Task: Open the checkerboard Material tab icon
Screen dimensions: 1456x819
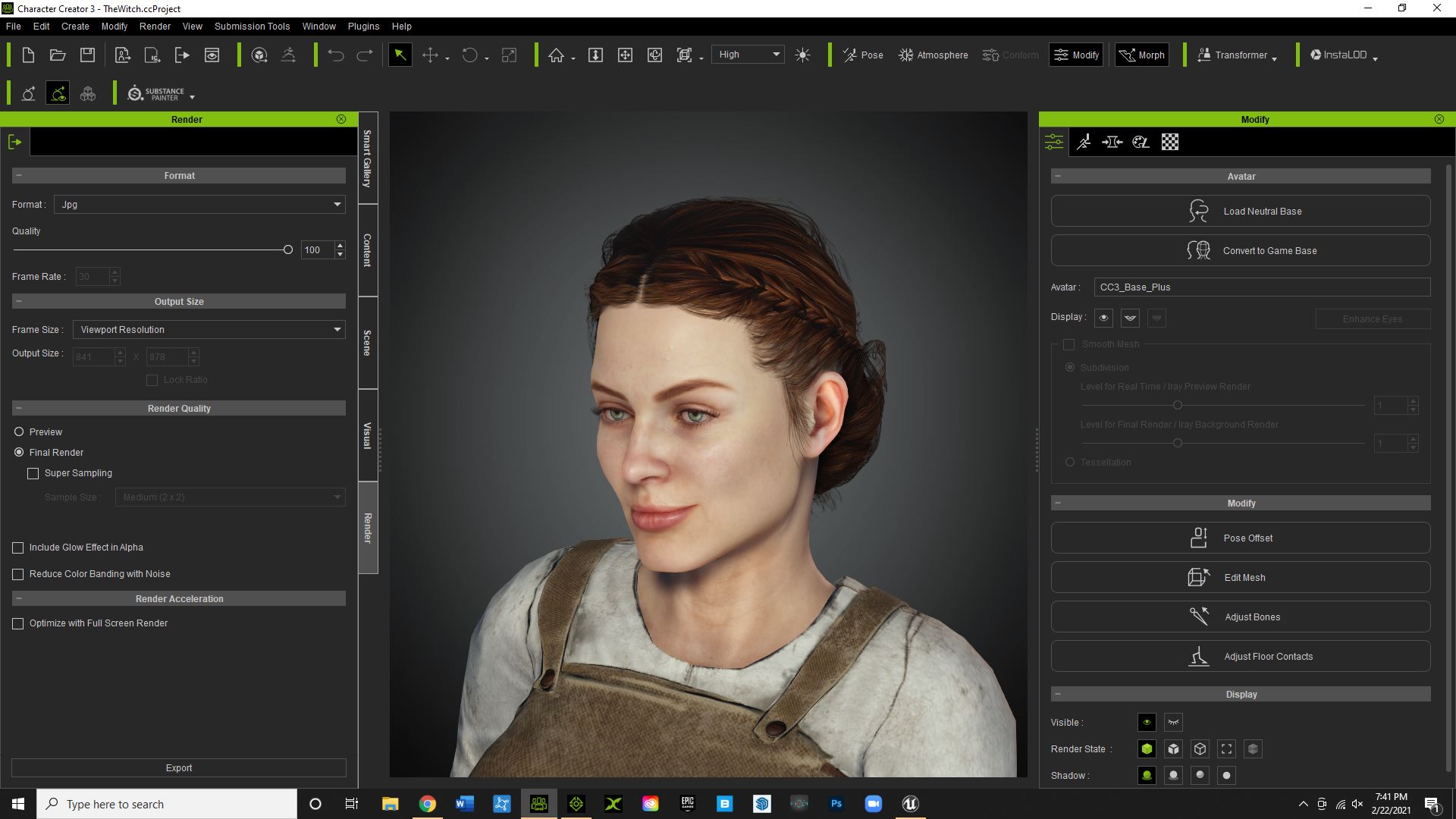Action: 1170,142
